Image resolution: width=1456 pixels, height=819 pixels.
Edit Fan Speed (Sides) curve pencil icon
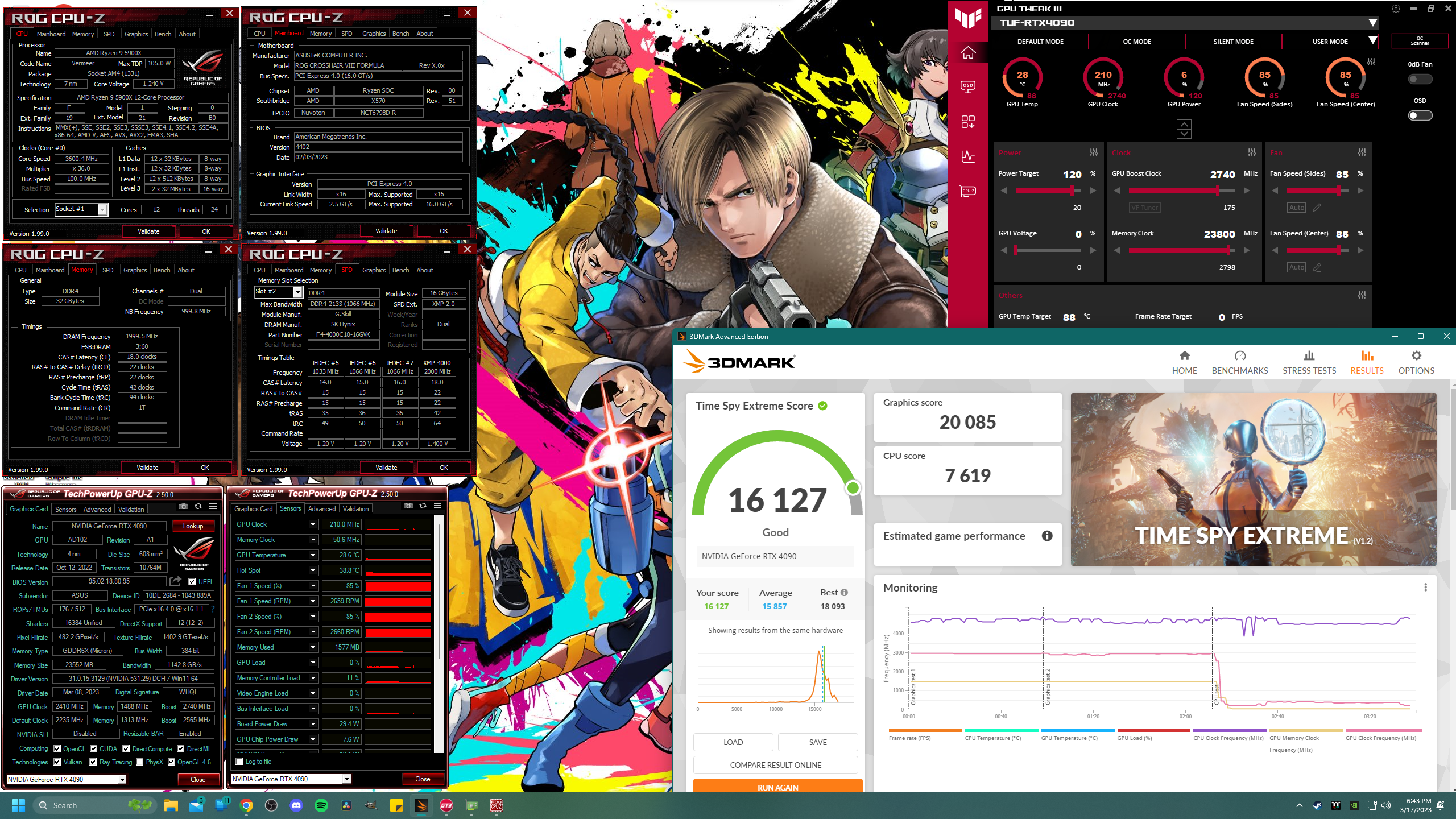[1317, 208]
